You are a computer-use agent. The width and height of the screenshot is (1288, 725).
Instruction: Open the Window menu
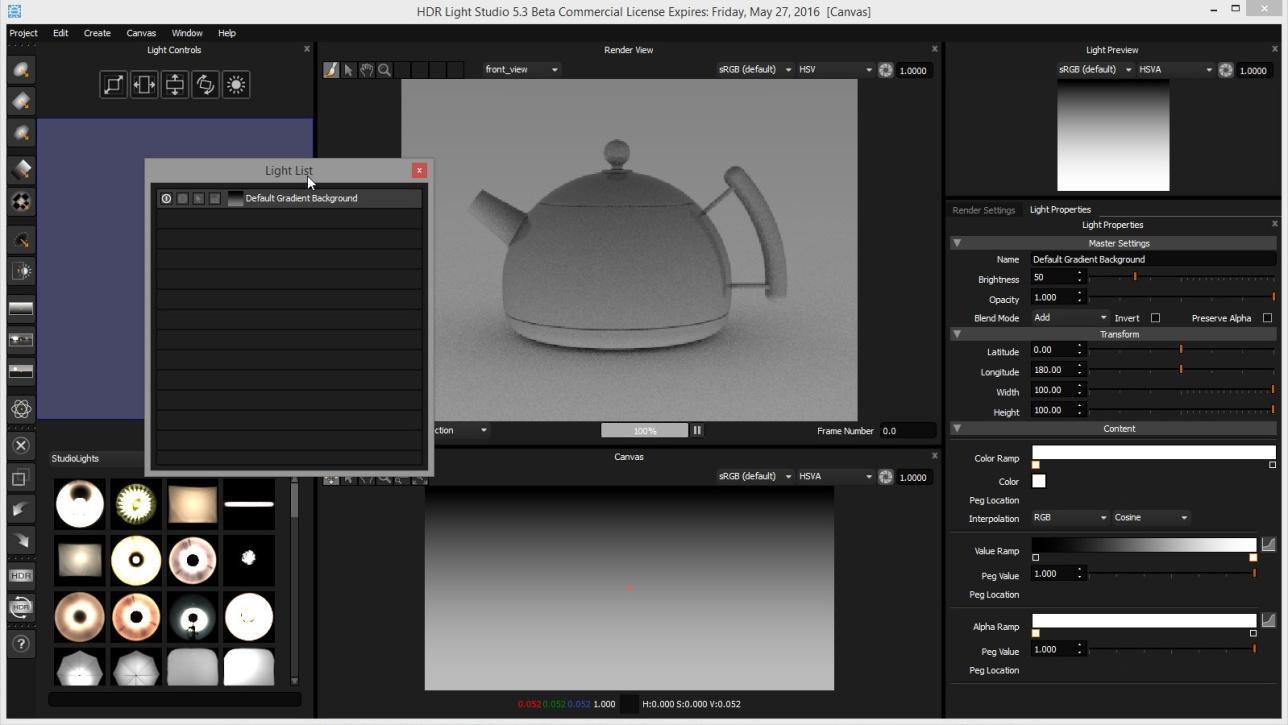187,33
